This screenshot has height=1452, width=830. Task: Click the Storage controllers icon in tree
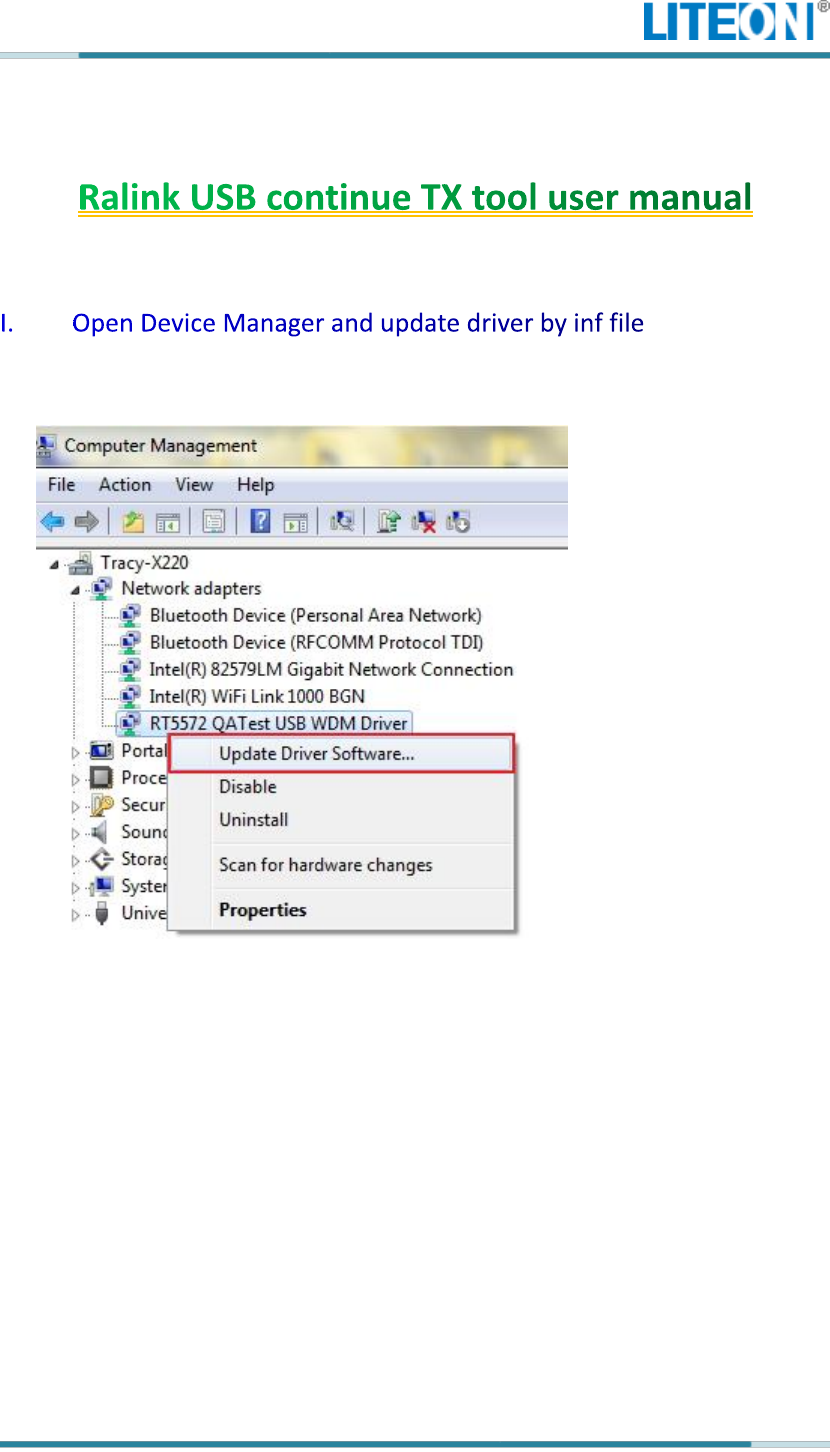[102, 858]
